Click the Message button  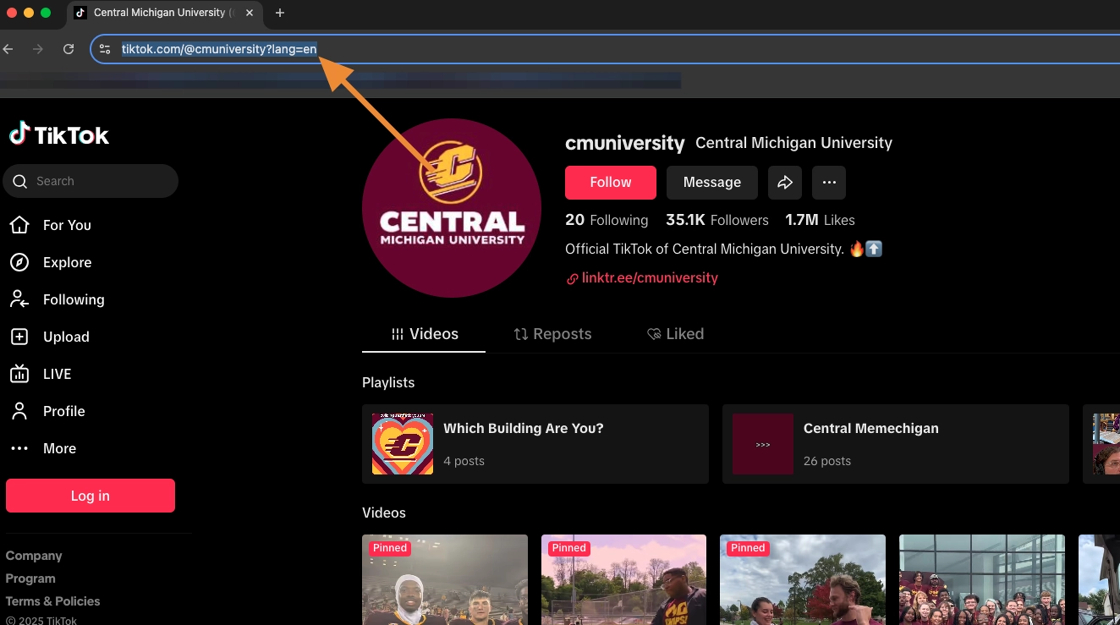(x=711, y=182)
